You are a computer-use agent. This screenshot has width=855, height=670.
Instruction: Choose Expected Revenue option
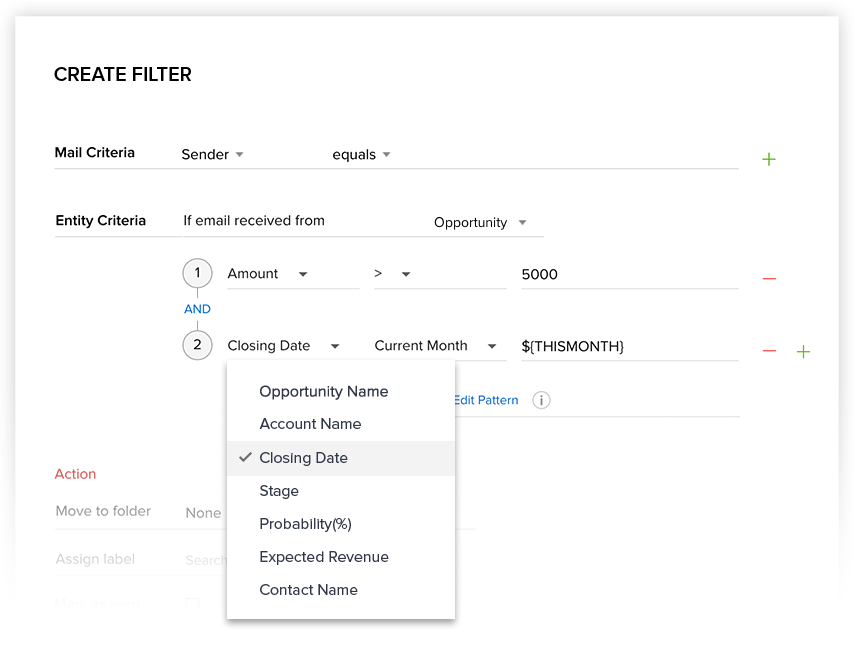323,557
